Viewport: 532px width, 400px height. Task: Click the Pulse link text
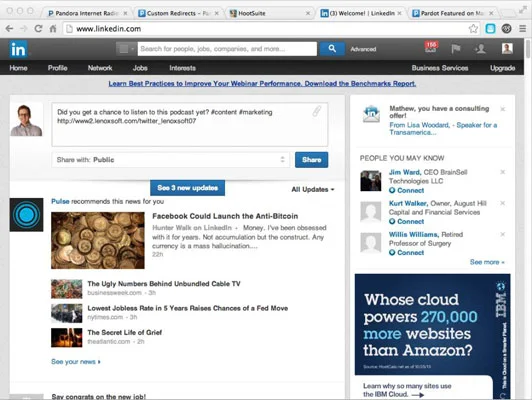[60, 201]
